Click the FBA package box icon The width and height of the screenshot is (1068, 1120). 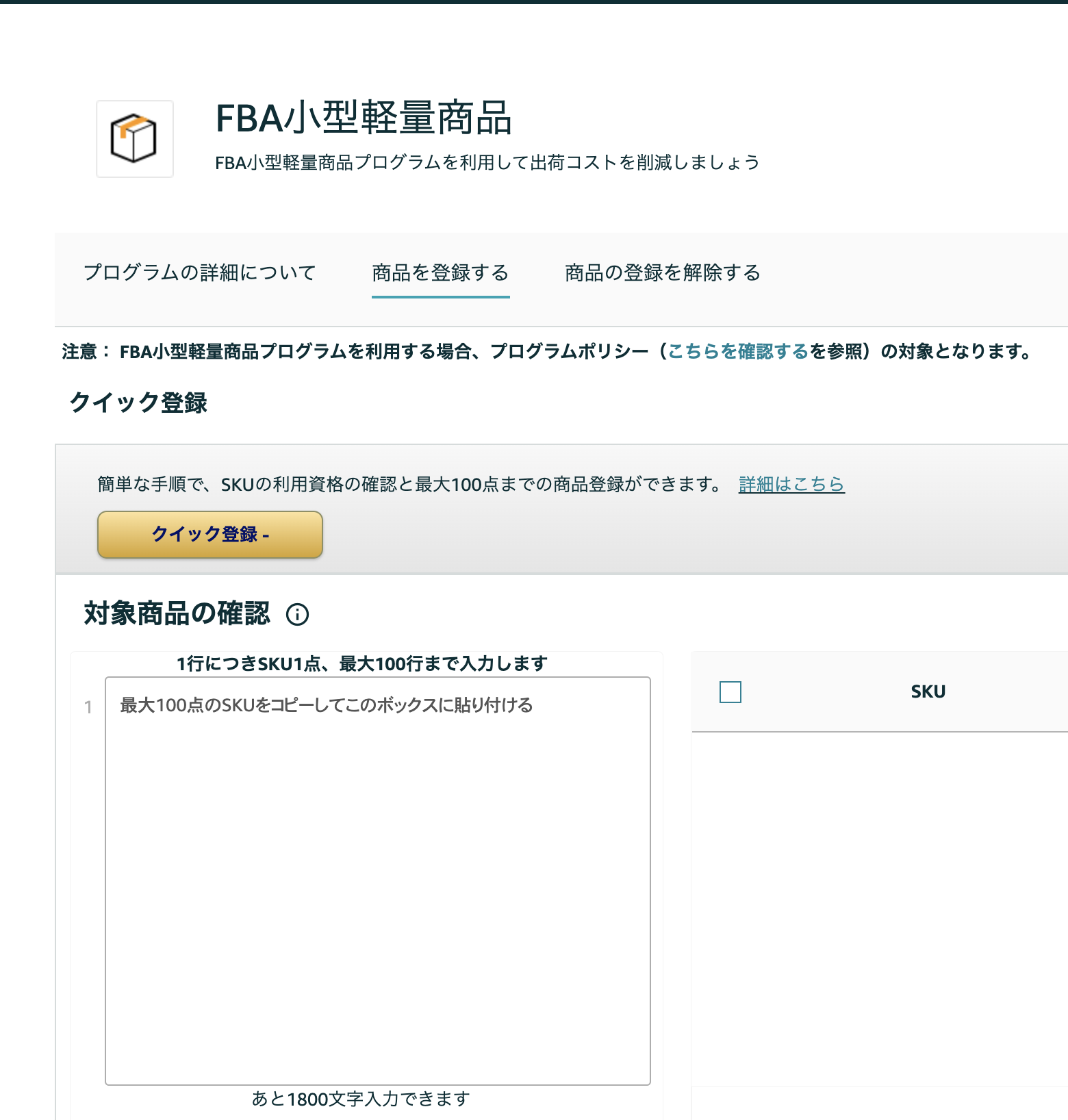134,139
